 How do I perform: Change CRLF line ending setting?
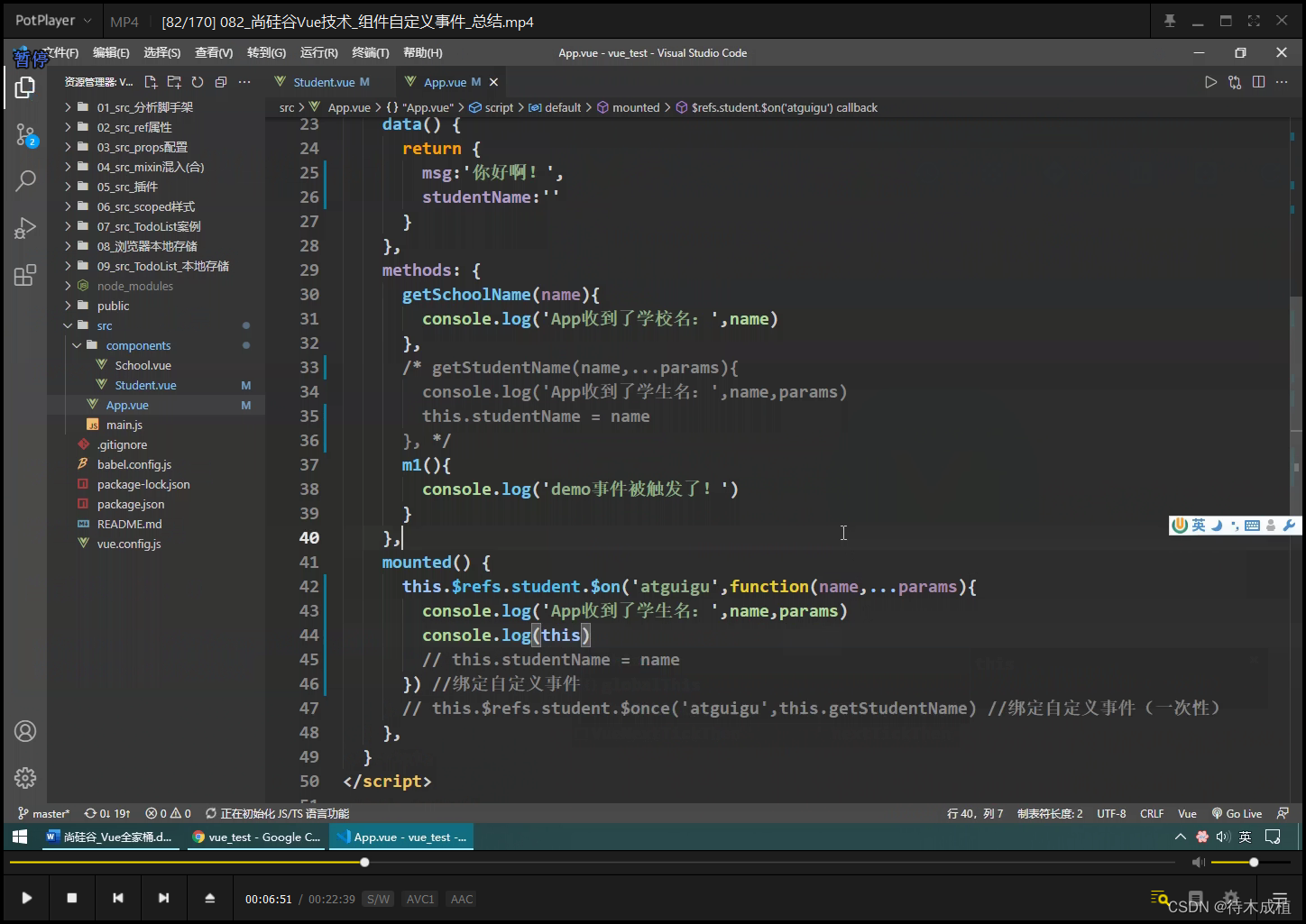point(1152,813)
